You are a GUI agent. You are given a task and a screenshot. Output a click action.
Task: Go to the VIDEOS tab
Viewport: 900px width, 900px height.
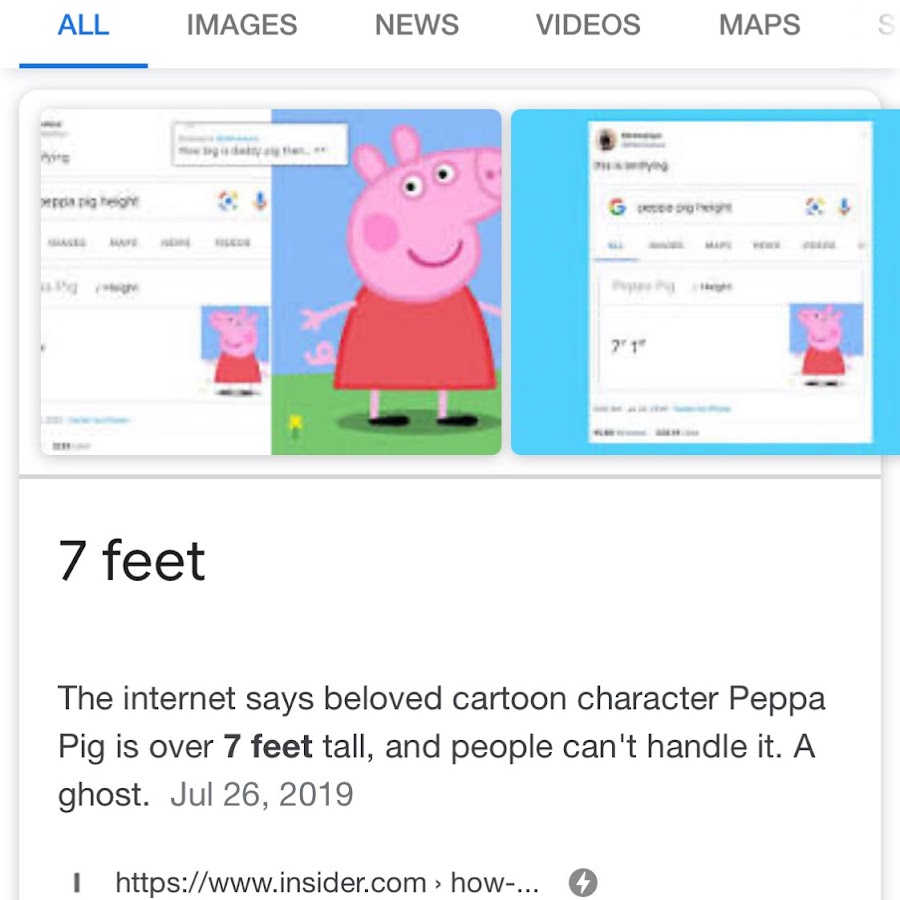click(588, 25)
